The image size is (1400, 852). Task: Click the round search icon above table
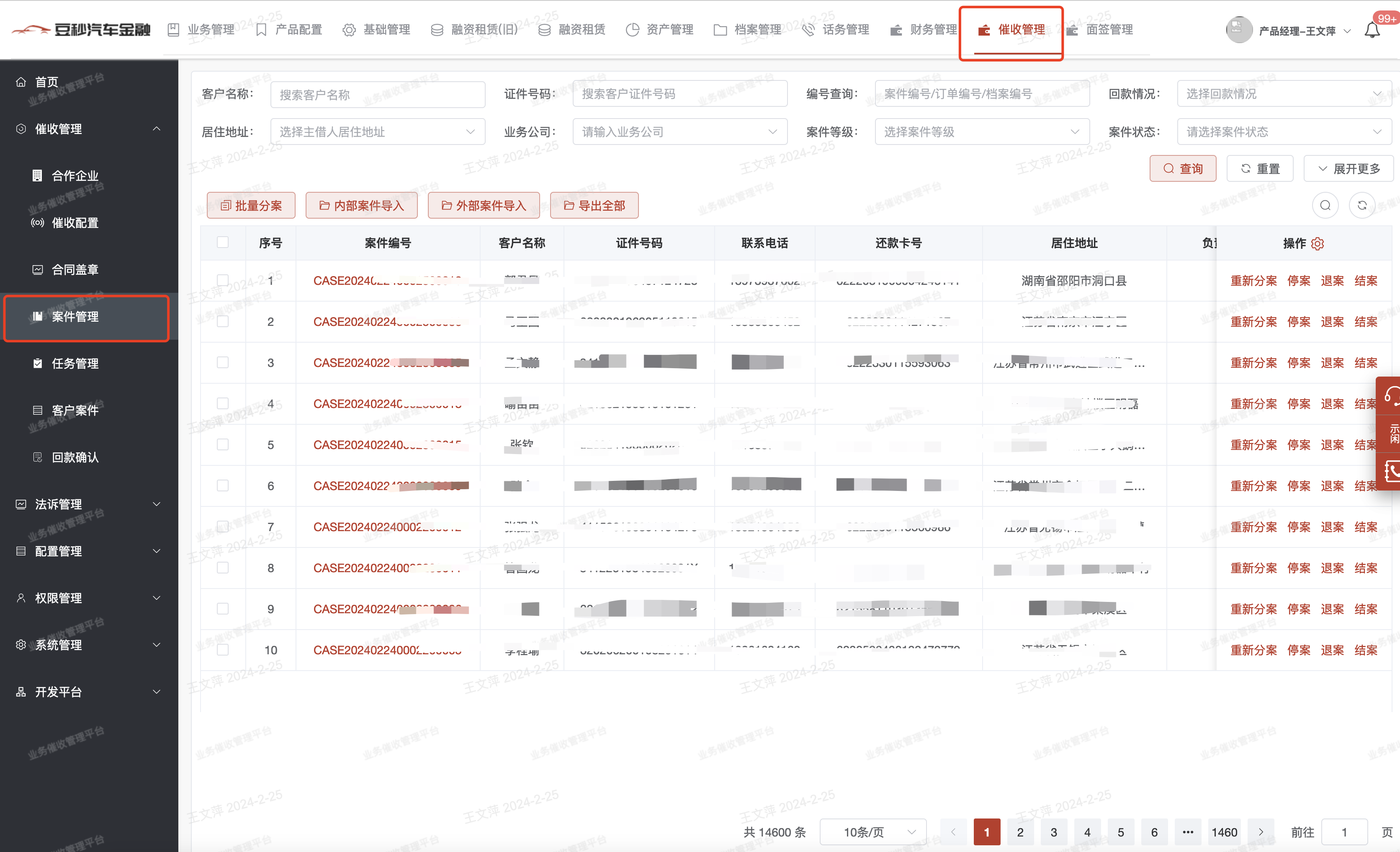pyautogui.click(x=1325, y=205)
